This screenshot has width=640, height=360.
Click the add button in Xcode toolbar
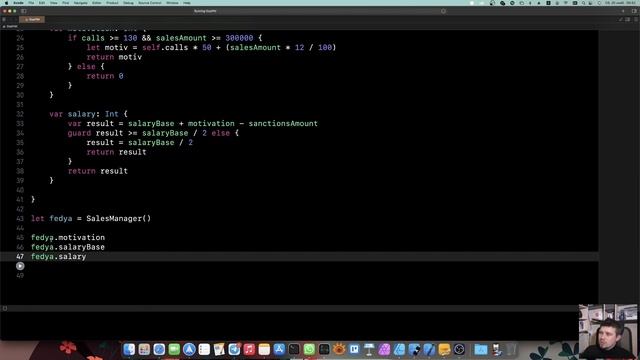(x=623, y=11)
